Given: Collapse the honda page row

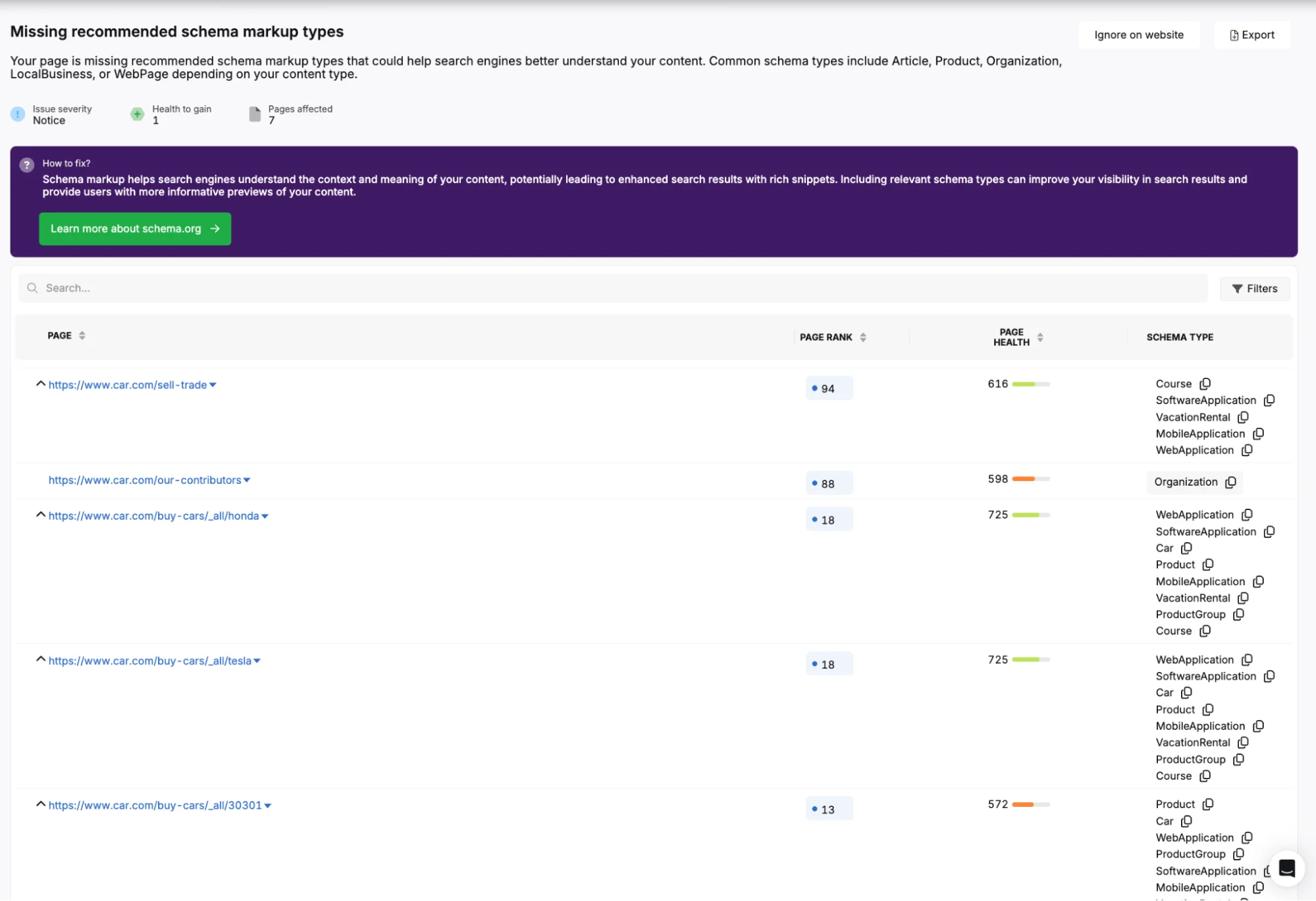Looking at the screenshot, I should coord(40,515).
